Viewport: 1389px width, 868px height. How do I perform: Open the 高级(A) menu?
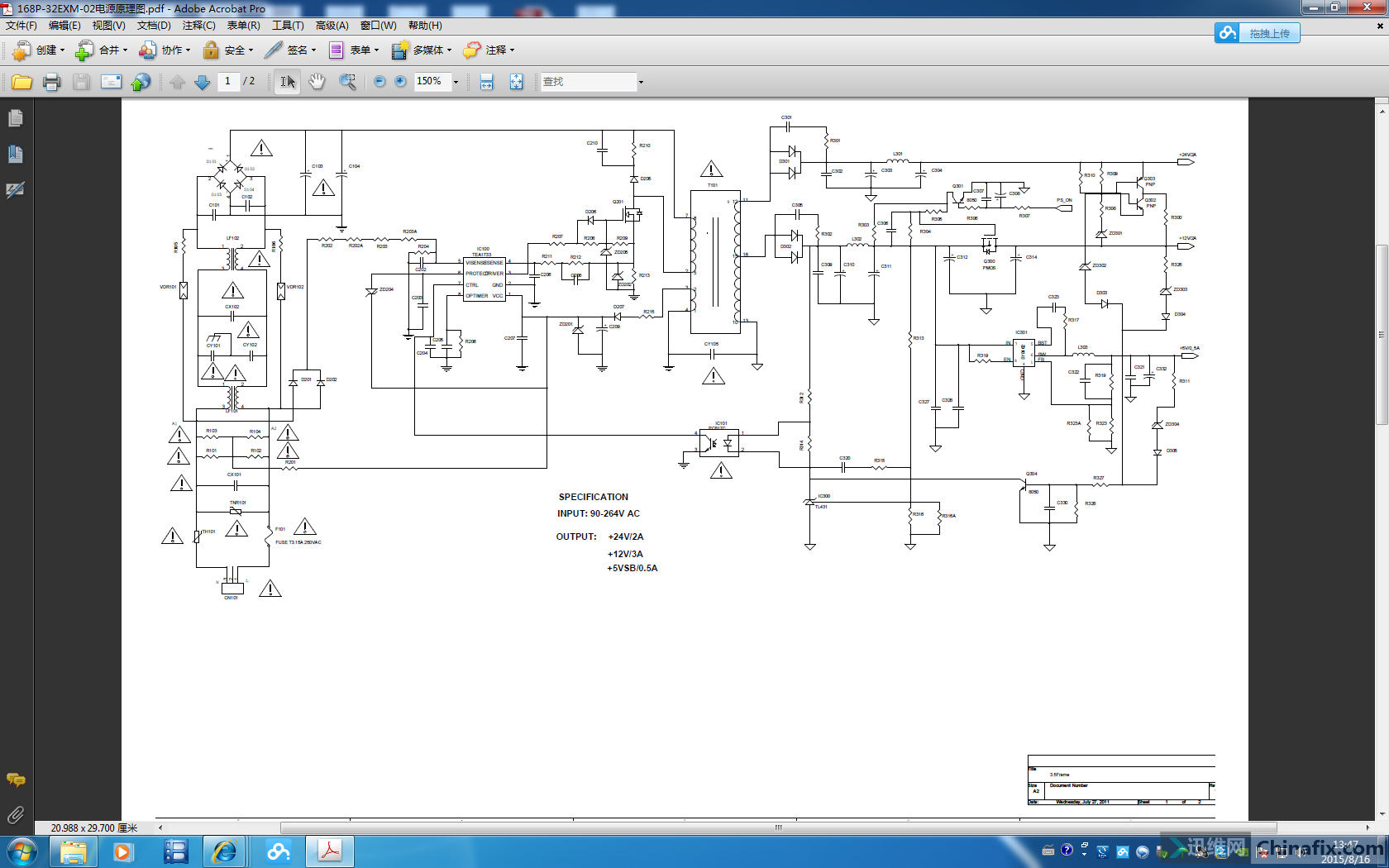[x=332, y=26]
